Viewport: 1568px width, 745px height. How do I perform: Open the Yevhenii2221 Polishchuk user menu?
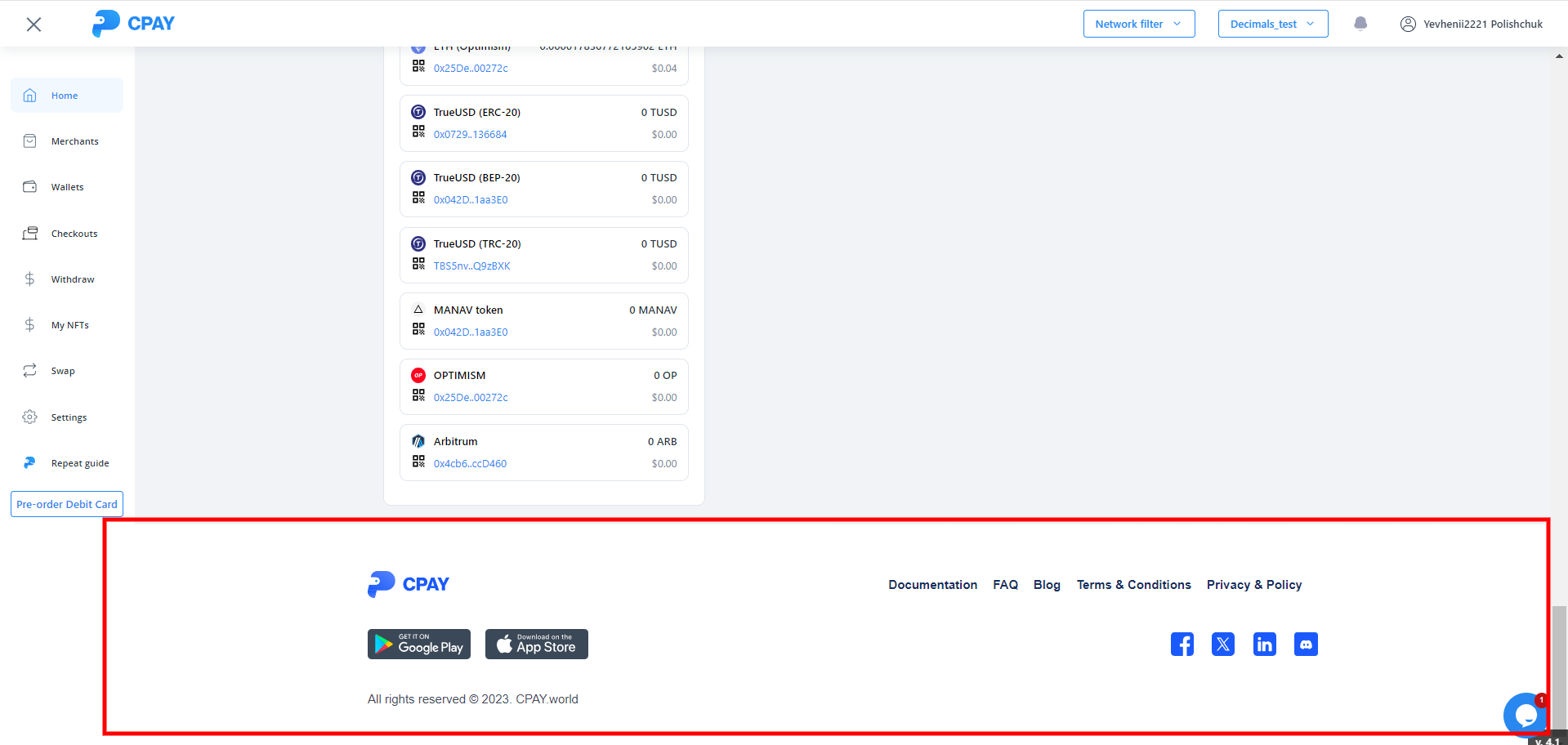(1472, 24)
